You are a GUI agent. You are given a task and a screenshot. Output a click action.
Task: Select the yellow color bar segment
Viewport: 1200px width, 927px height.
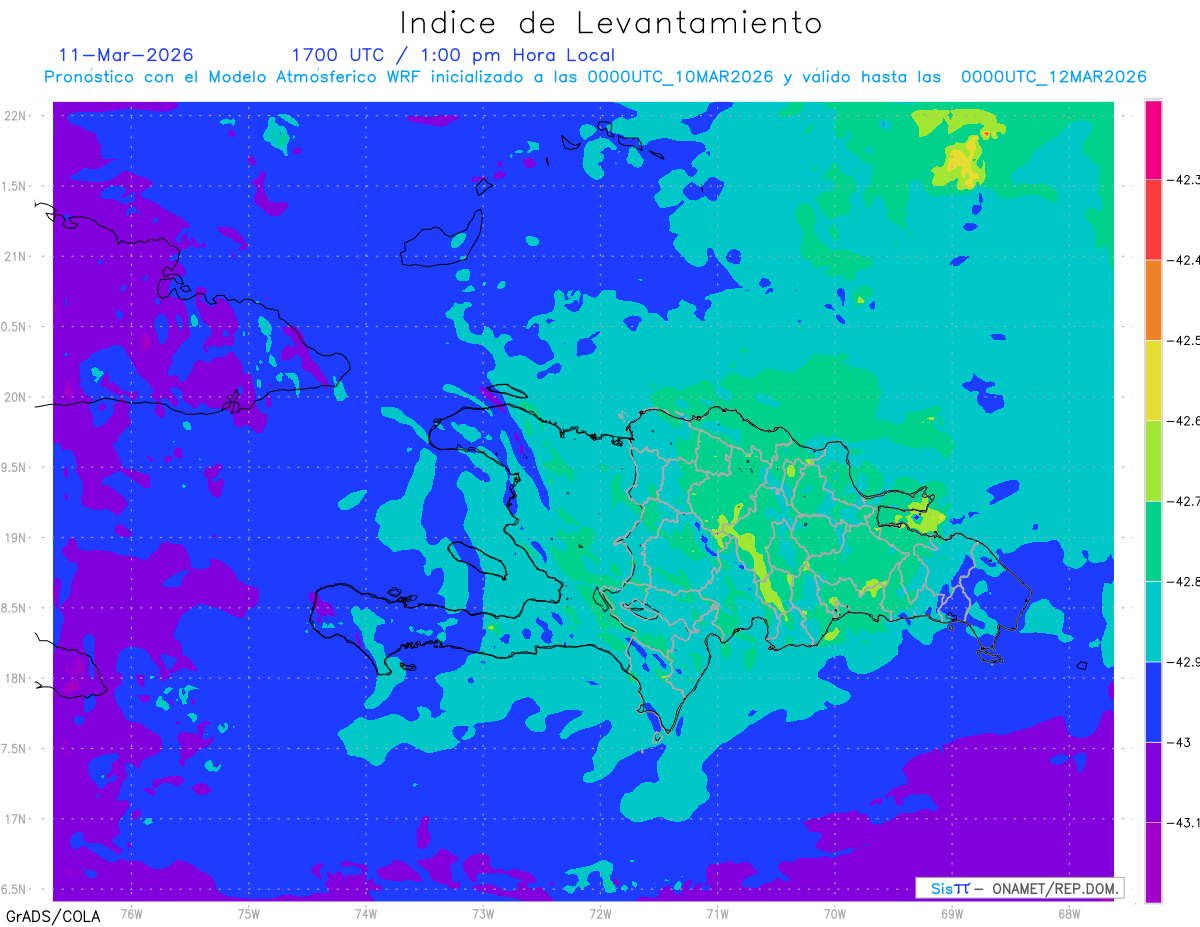[1153, 380]
